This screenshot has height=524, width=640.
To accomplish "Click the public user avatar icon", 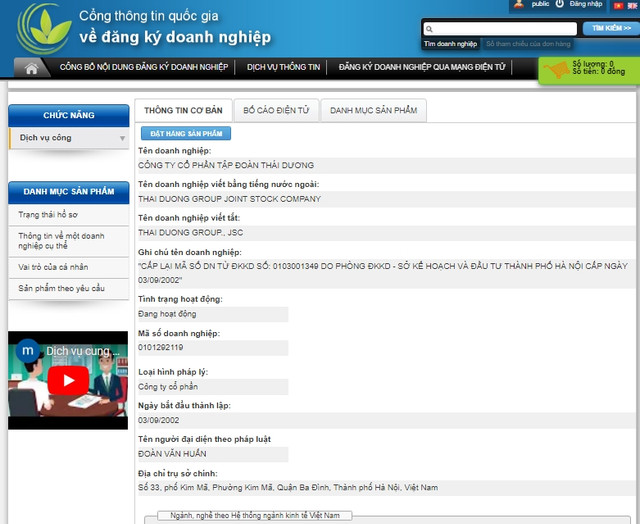I will tap(518, 5).
